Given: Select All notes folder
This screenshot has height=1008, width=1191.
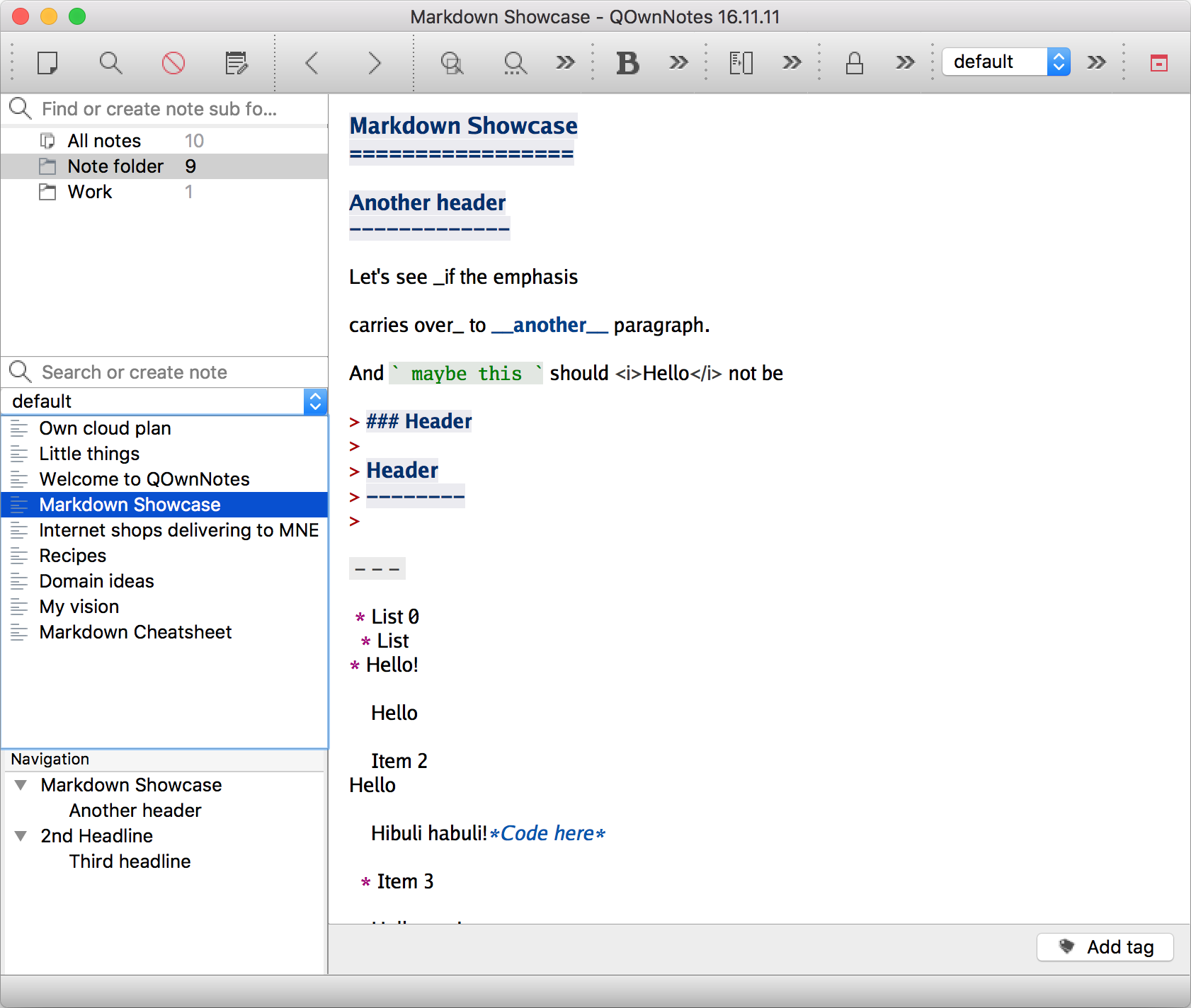Looking at the screenshot, I should 164,141.
